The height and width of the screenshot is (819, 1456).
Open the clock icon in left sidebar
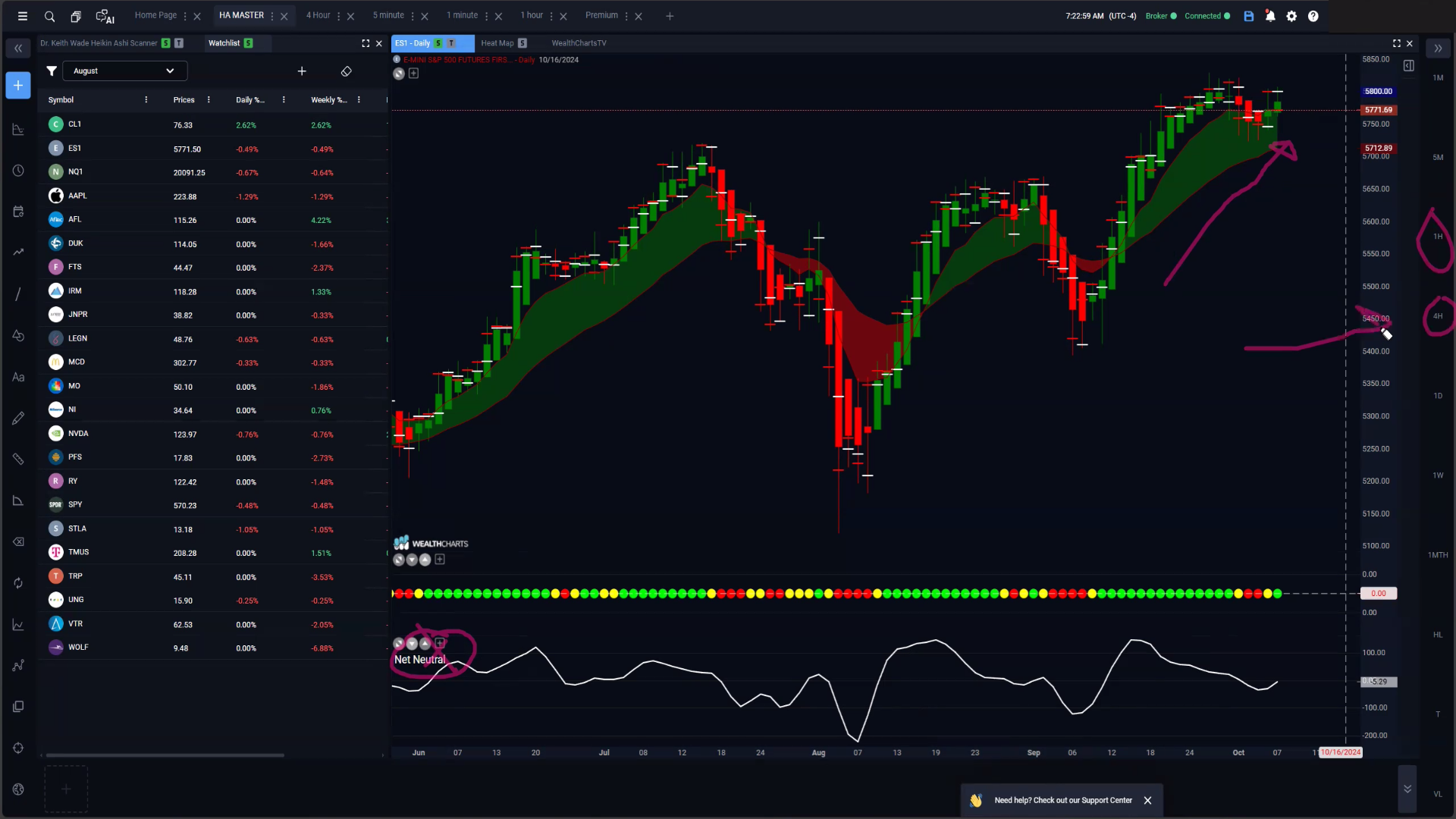(x=18, y=171)
